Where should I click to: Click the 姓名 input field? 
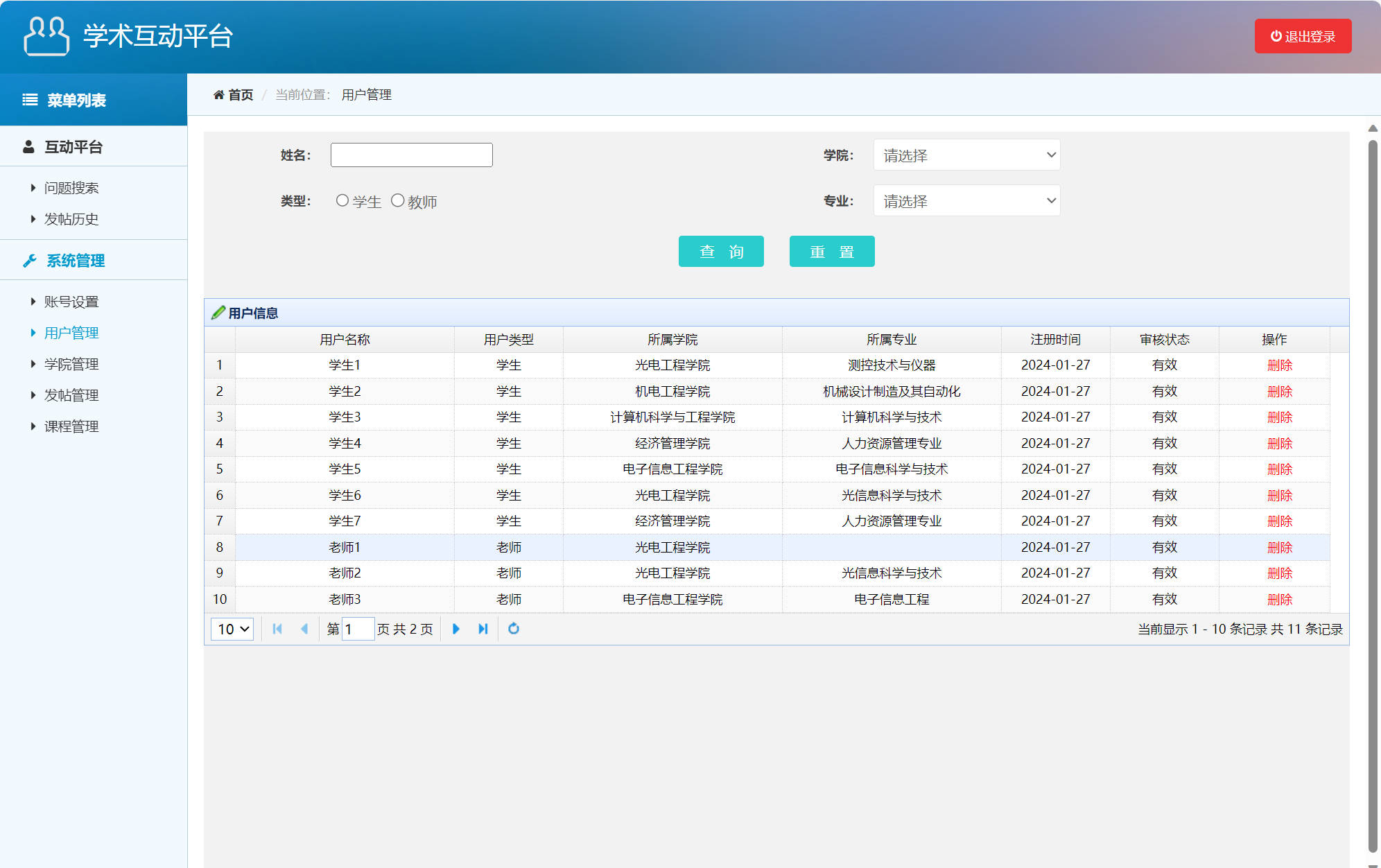click(x=411, y=154)
